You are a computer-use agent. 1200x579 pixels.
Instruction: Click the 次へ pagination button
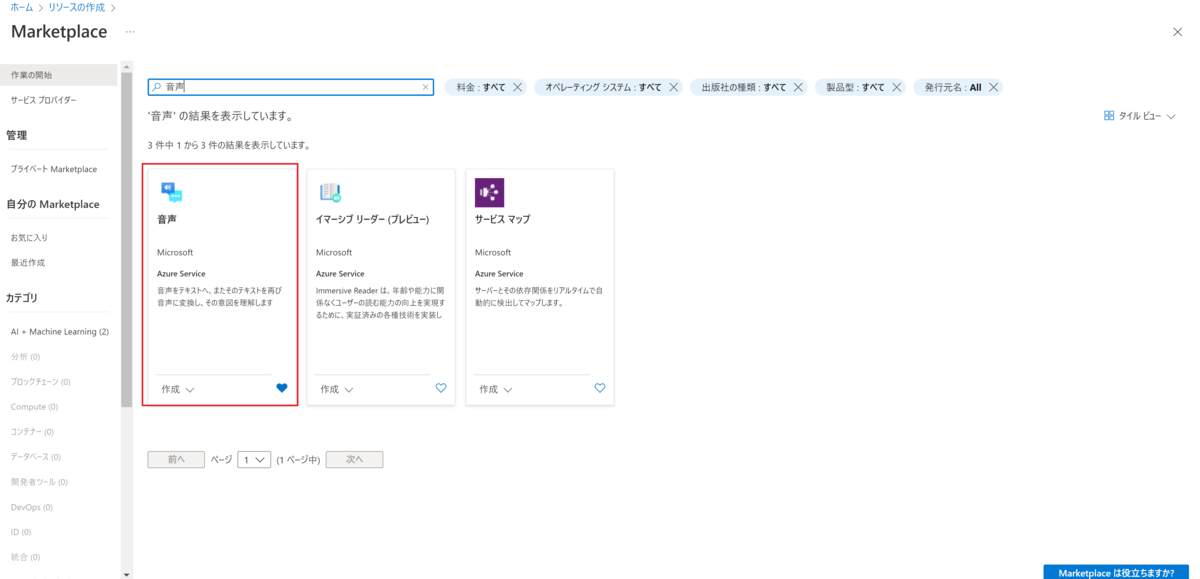(354, 460)
